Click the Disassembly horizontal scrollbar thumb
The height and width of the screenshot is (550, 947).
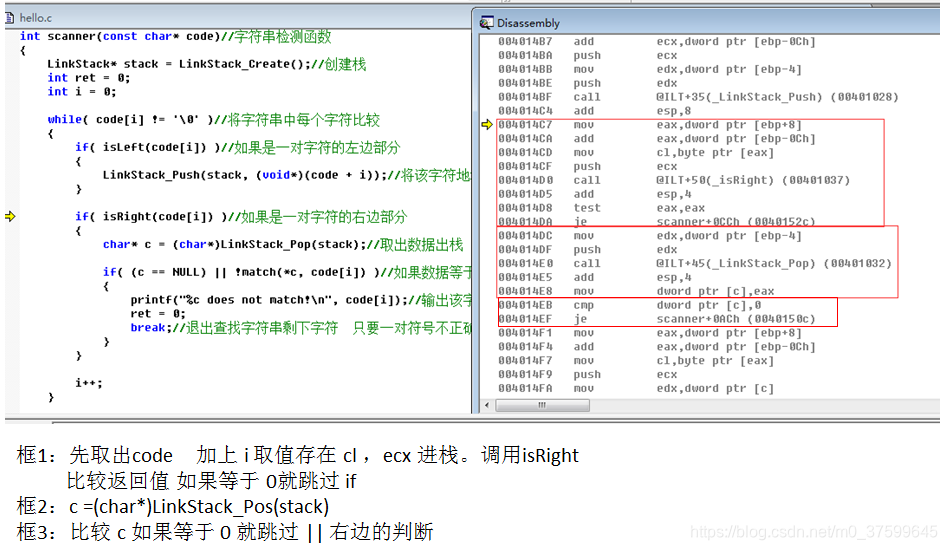(x=542, y=405)
